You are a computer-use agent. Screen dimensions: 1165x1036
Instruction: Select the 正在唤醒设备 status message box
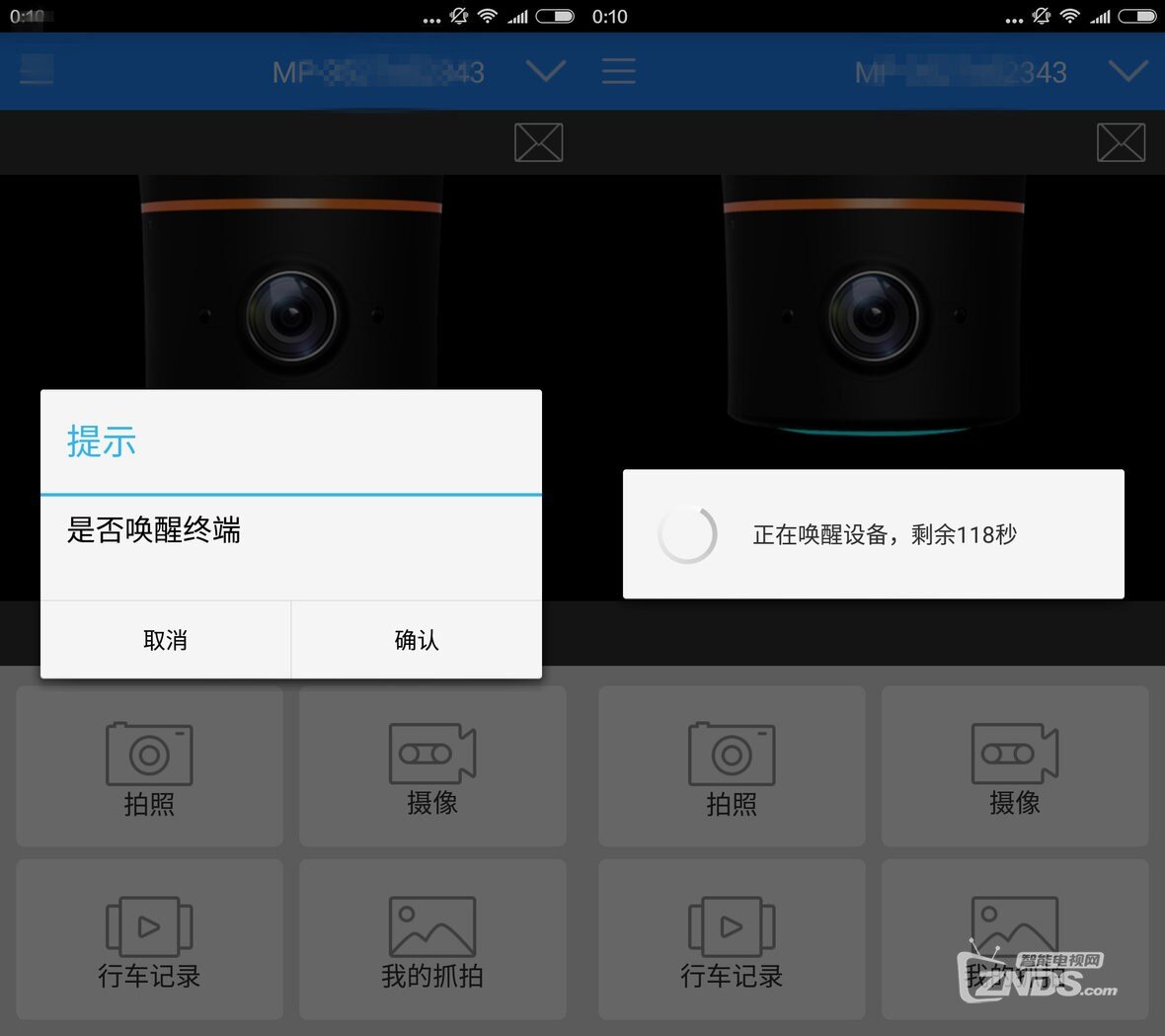click(x=873, y=534)
